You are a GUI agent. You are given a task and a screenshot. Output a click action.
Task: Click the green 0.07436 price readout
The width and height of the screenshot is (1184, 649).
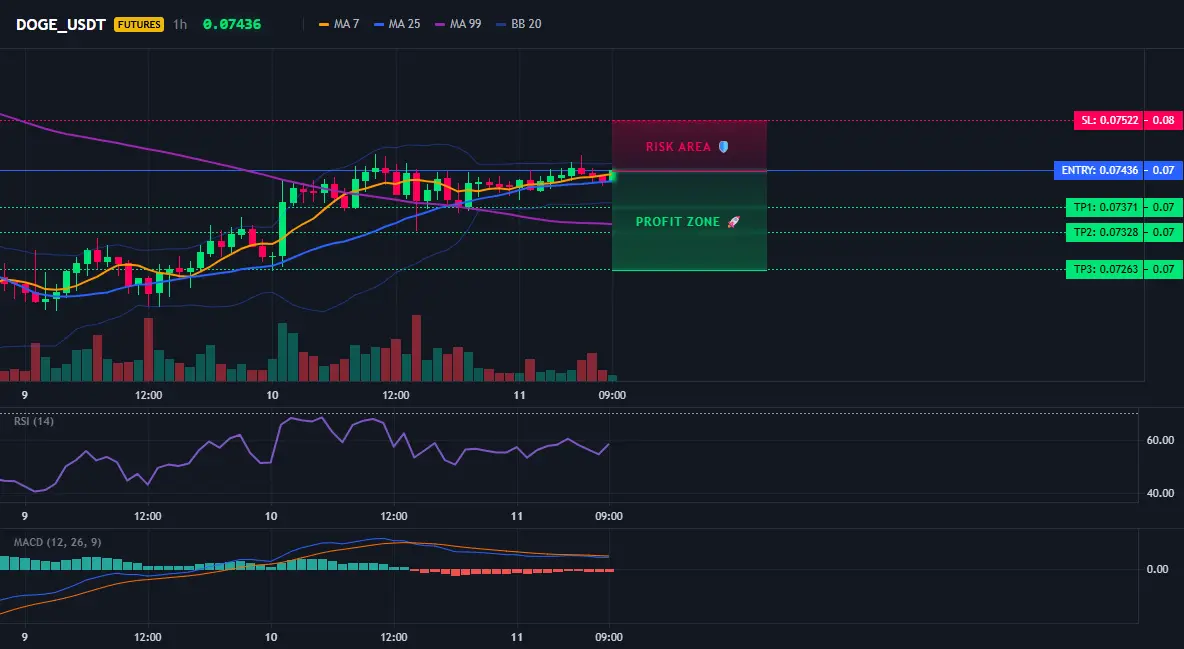(x=232, y=24)
